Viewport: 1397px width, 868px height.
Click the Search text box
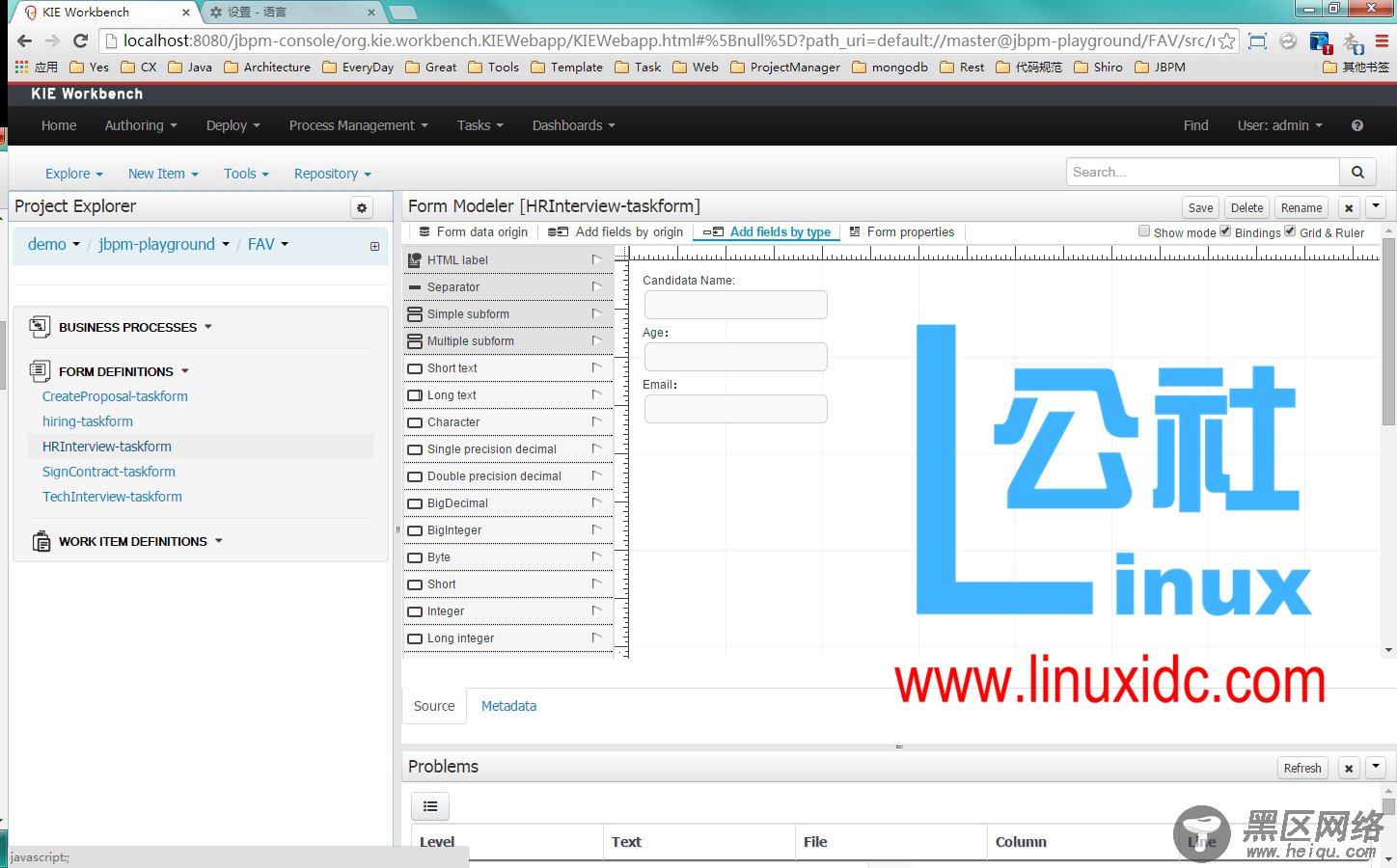pyautogui.click(x=1203, y=172)
